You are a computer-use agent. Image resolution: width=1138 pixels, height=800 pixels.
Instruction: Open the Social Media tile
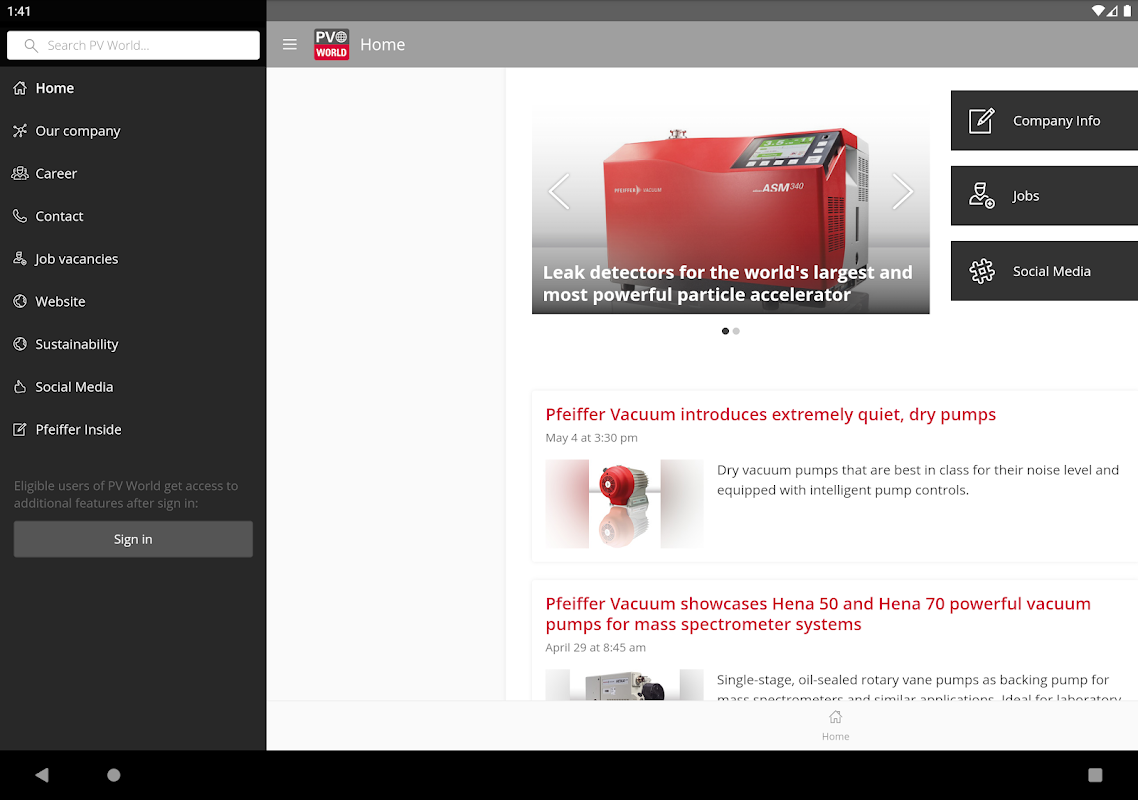click(x=1044, y=271)
